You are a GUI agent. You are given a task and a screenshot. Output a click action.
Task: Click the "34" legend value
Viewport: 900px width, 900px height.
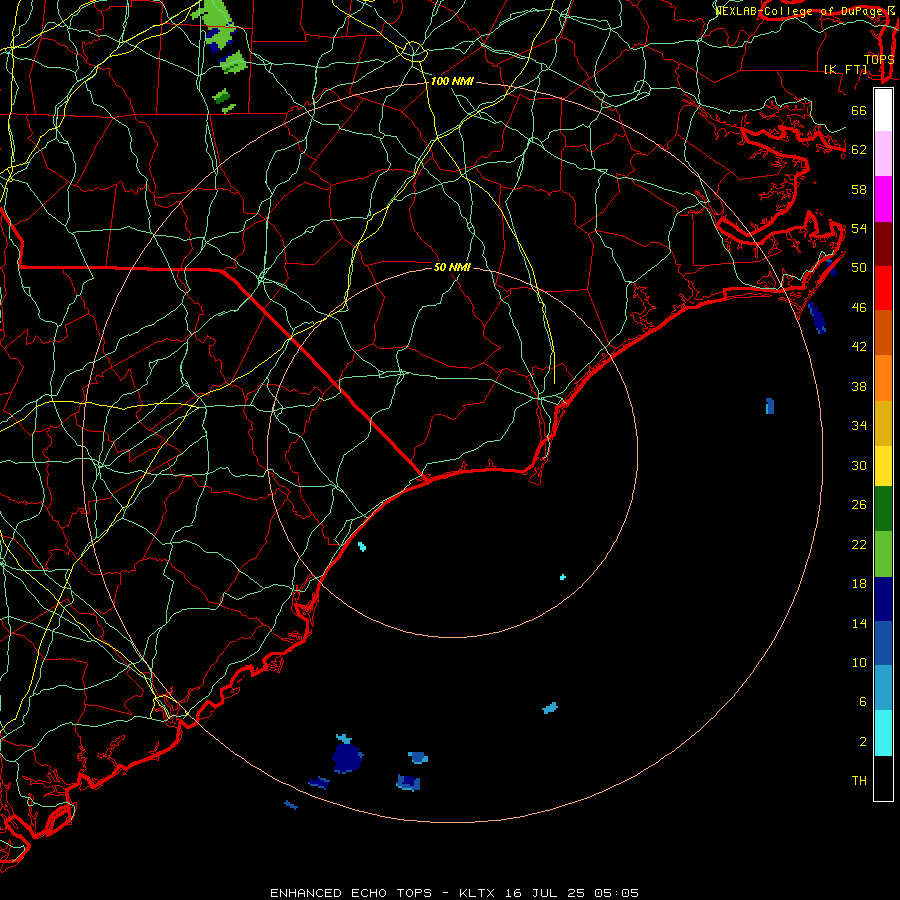pyautogui.click(x=859, y=425)
